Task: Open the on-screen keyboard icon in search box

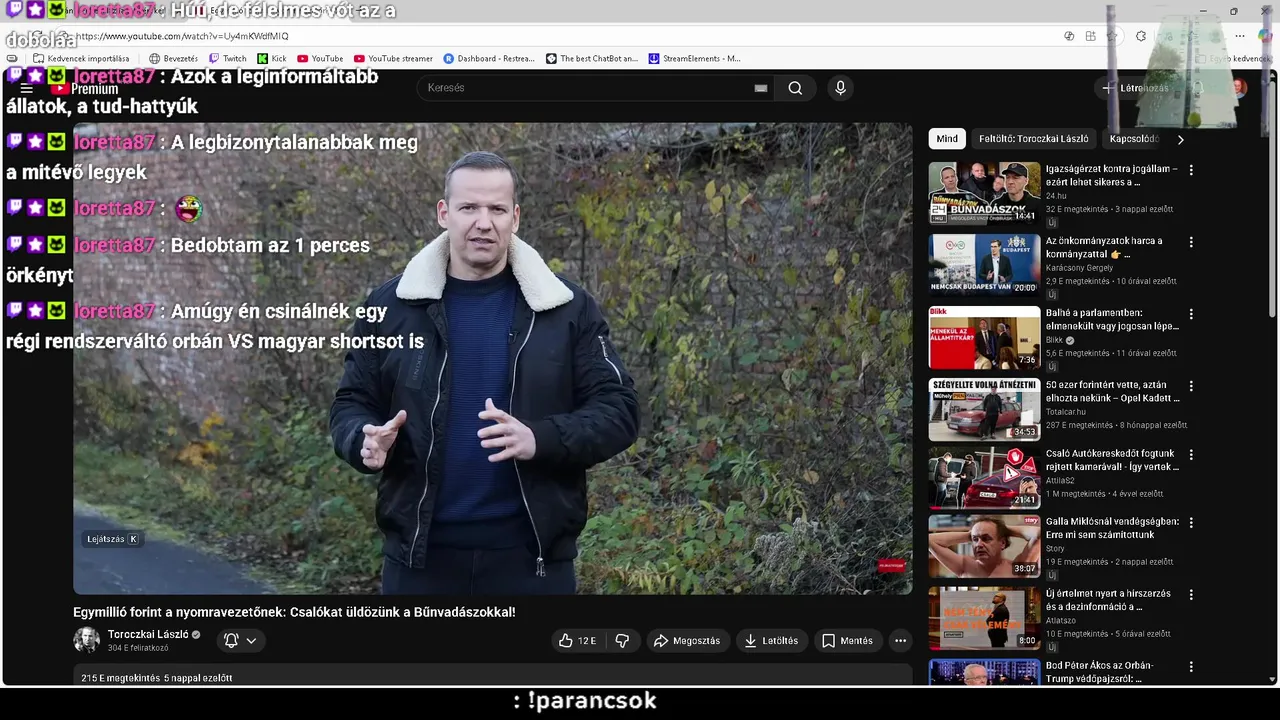Action: (x=761, y=88)
